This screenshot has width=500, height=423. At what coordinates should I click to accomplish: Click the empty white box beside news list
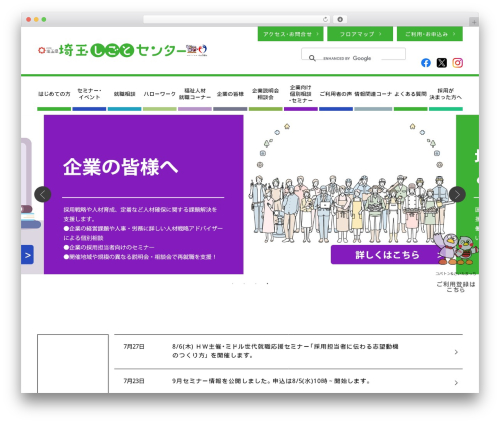(73, 364)
